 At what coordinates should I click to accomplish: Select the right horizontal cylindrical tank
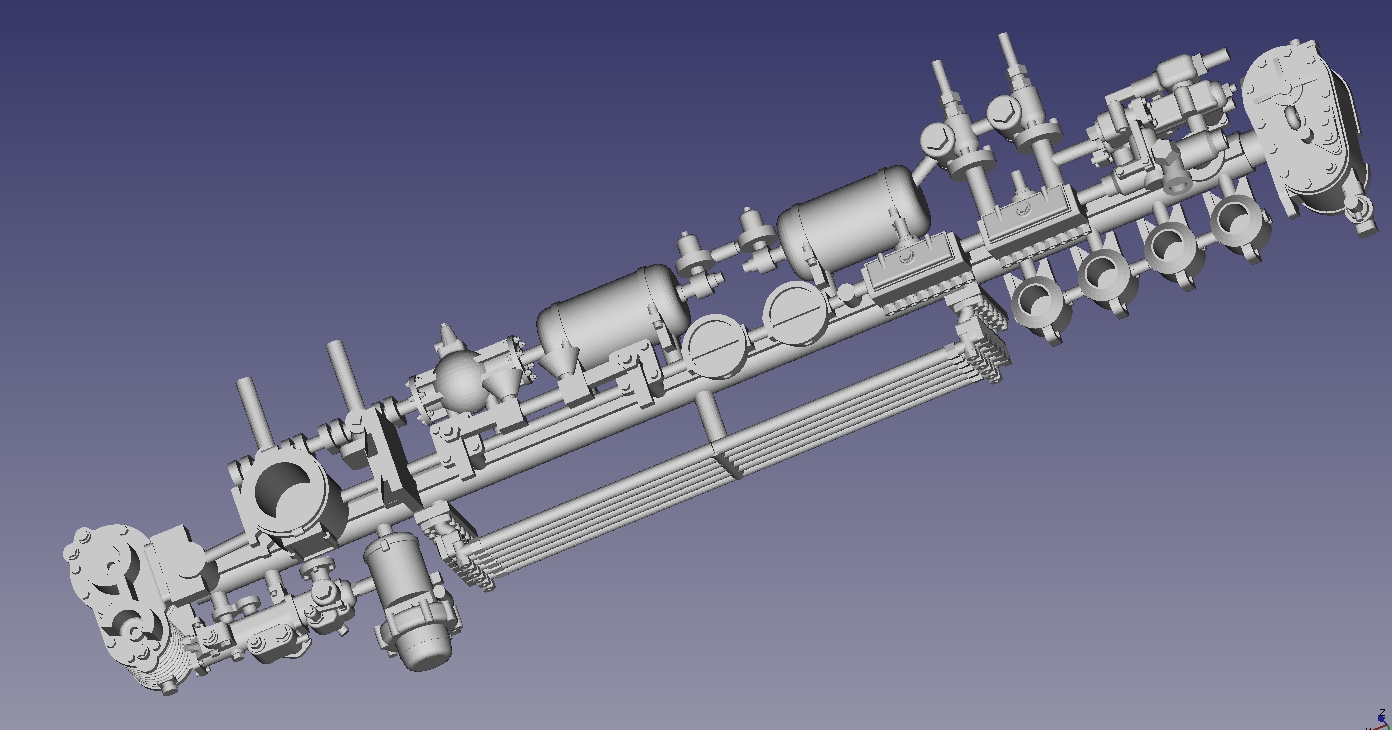tap(852, 222)
